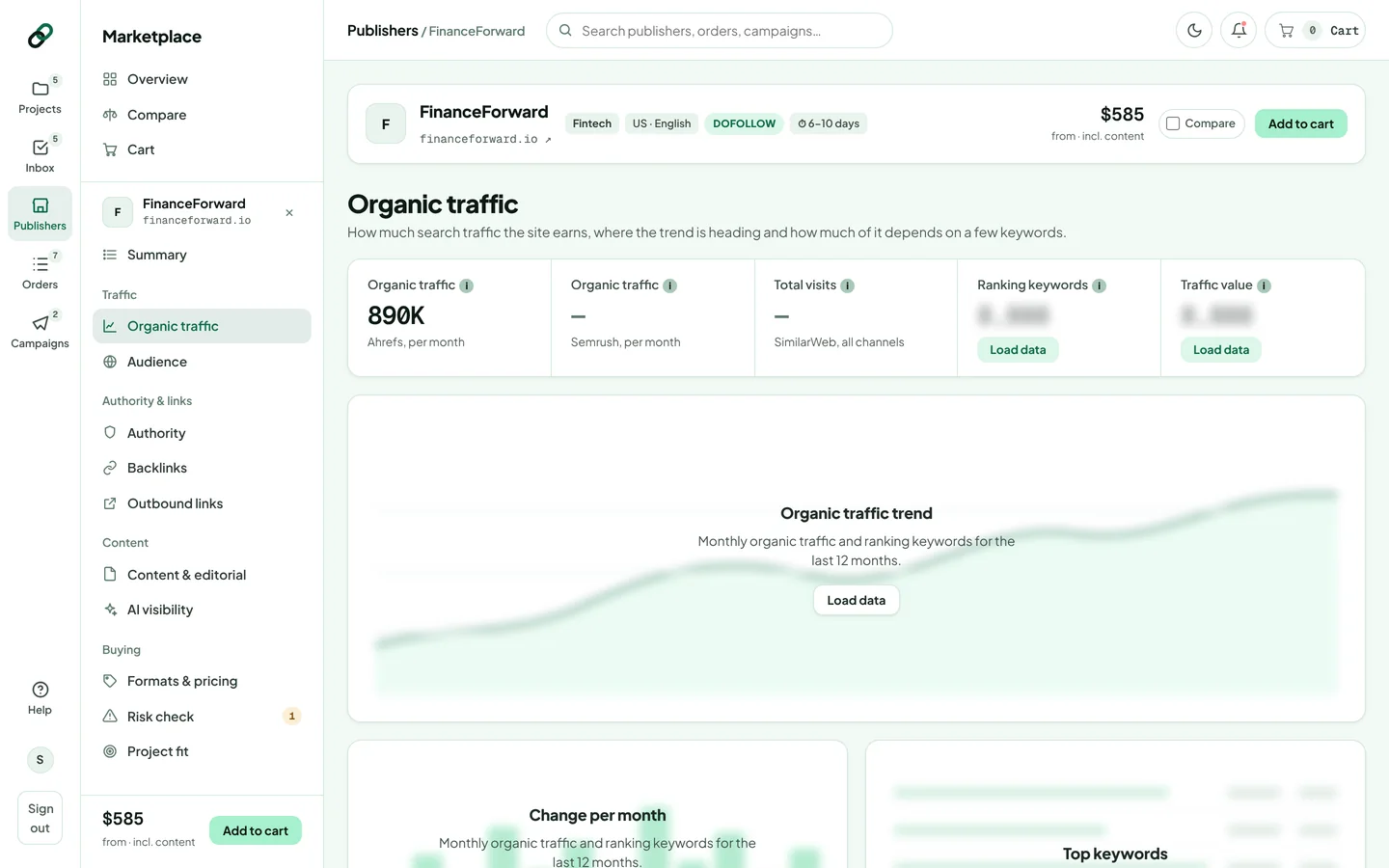This screenshot has height=868, width=1389.
Task: Show the Ranking keywords info tooltip
Action: 1100,285
